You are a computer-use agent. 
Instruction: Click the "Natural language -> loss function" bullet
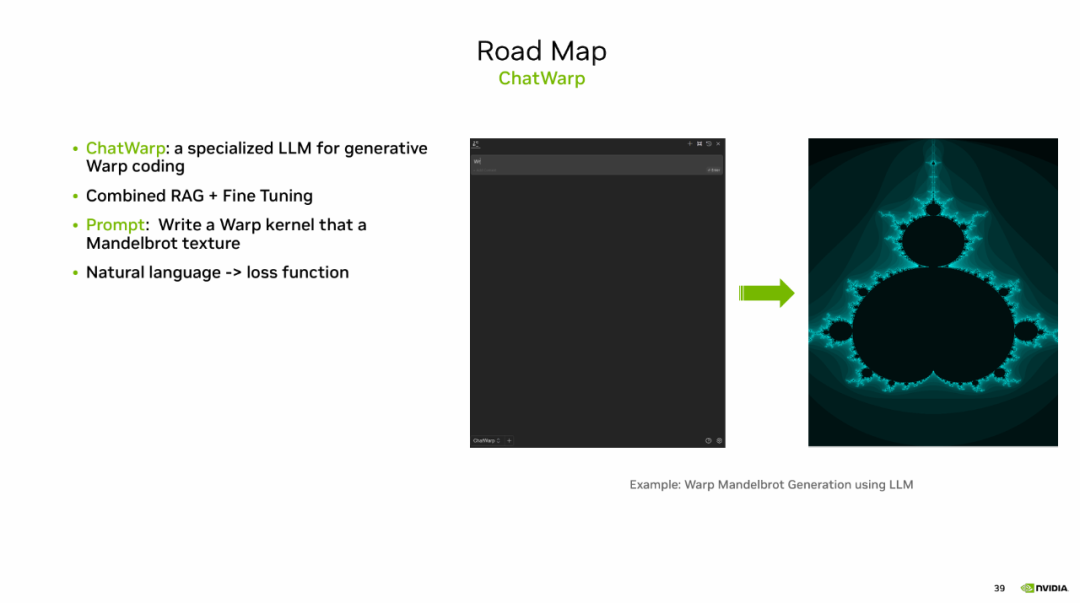[217, 272]
